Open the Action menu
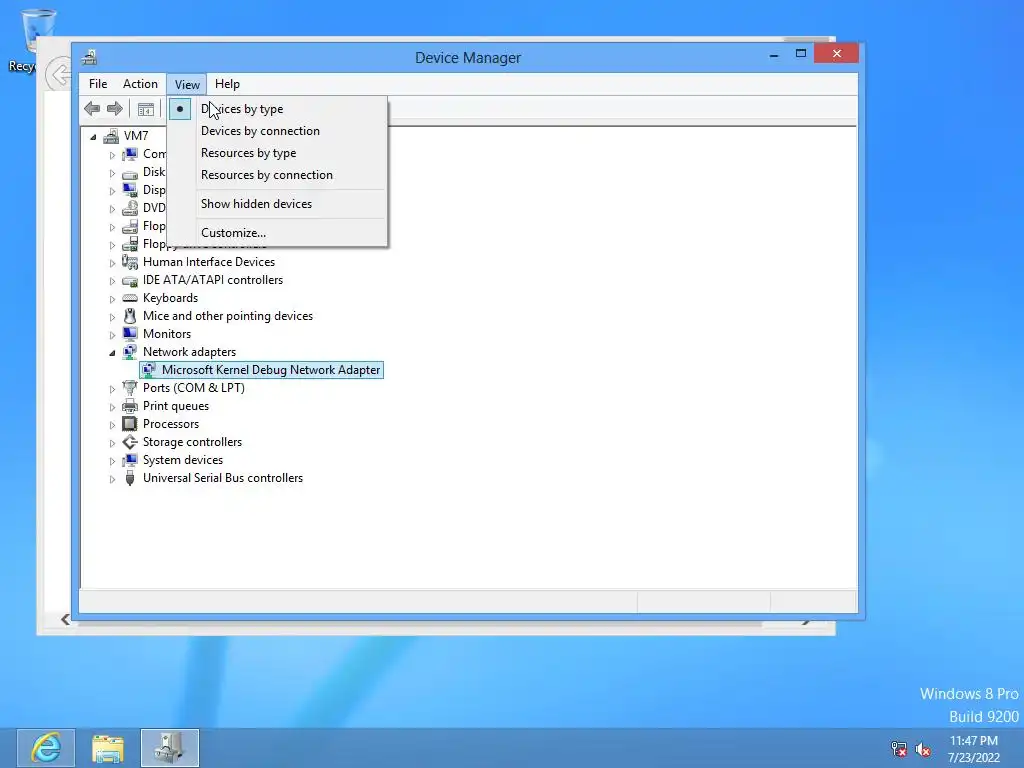1024x768 pixels. [x=140, y=84]
